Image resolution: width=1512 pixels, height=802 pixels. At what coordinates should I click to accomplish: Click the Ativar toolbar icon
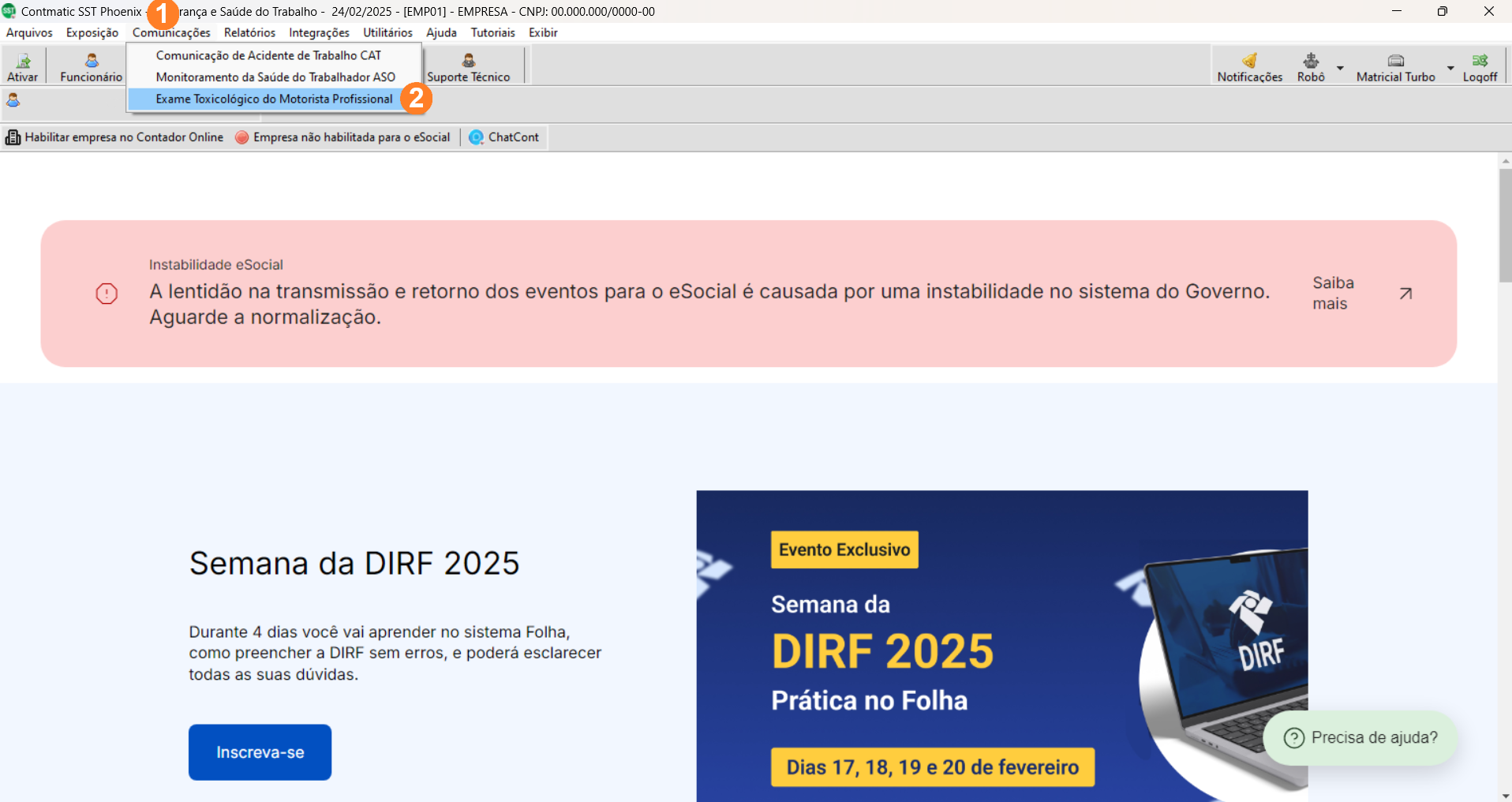pyautogui.click(x=23, y=67)
